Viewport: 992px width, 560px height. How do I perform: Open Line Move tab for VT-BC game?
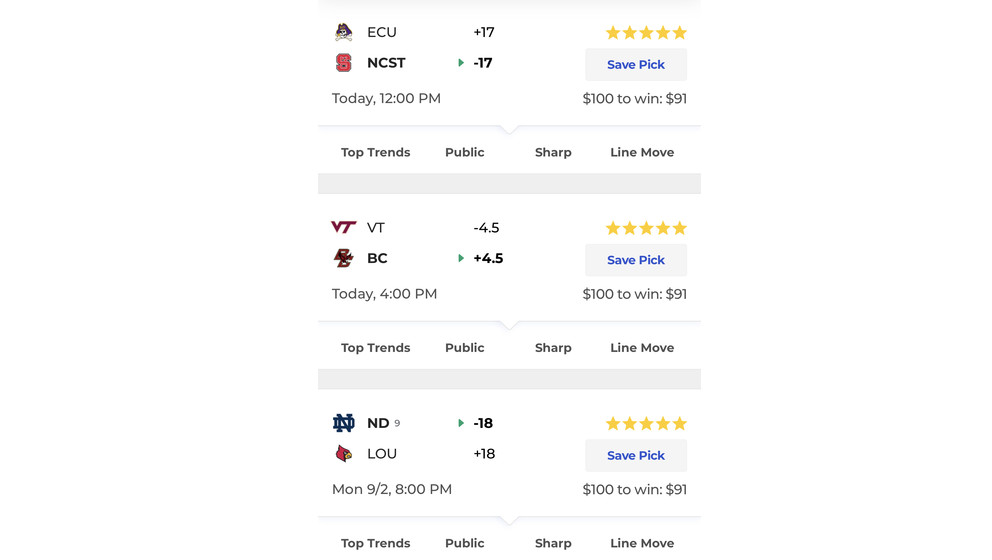tap(642, 348)
